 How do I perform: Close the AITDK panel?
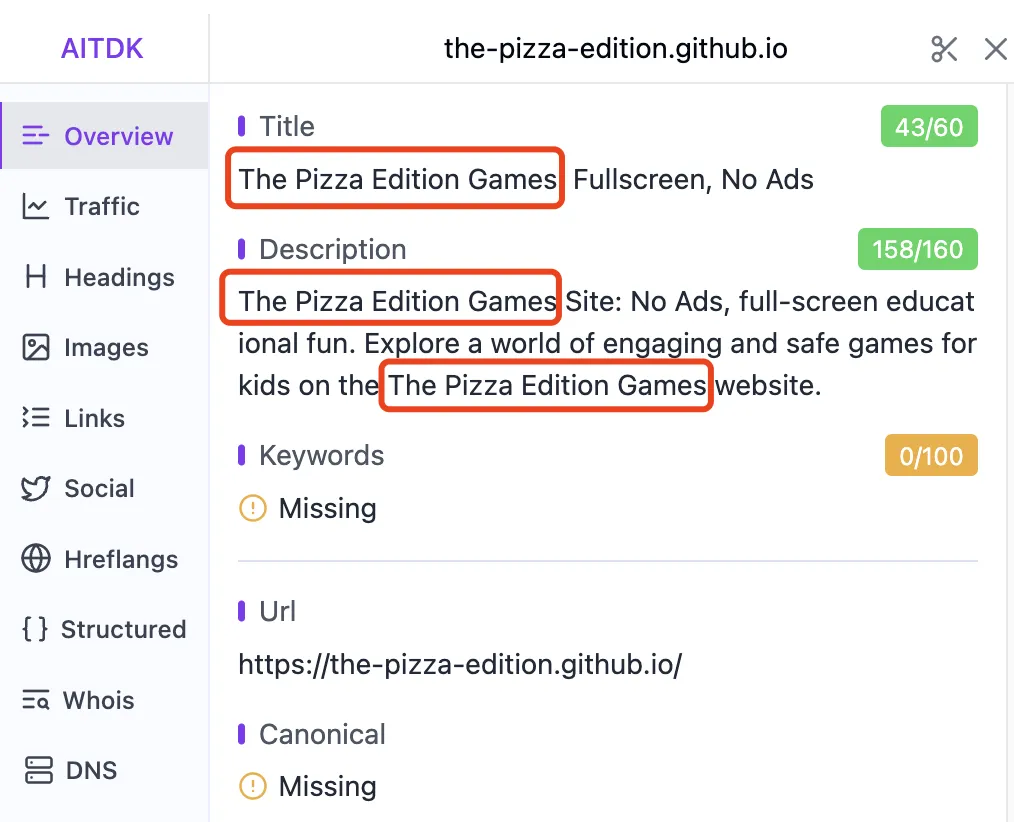point(995,49)
